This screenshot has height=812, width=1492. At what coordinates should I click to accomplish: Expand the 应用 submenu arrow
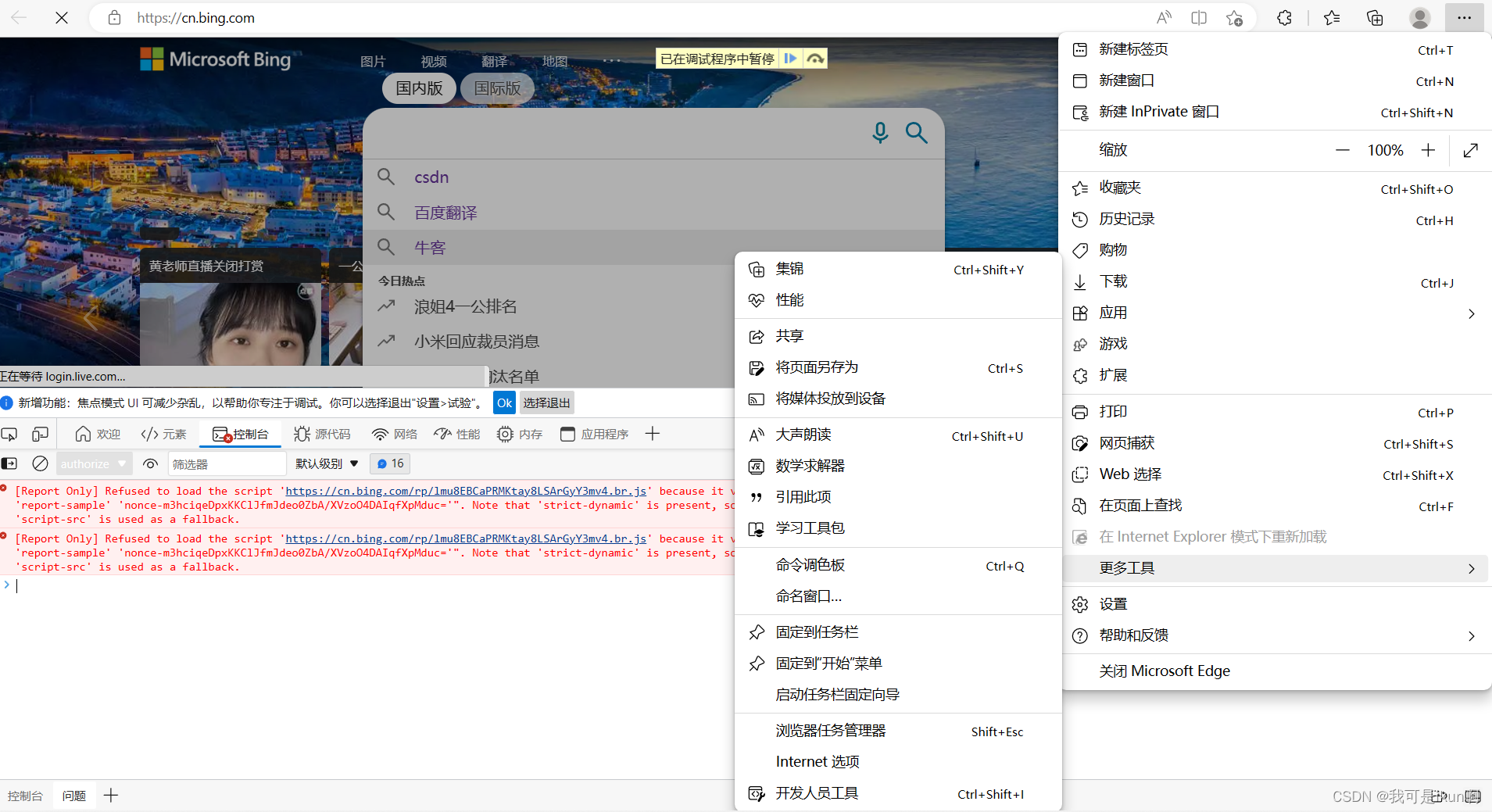1472,313
